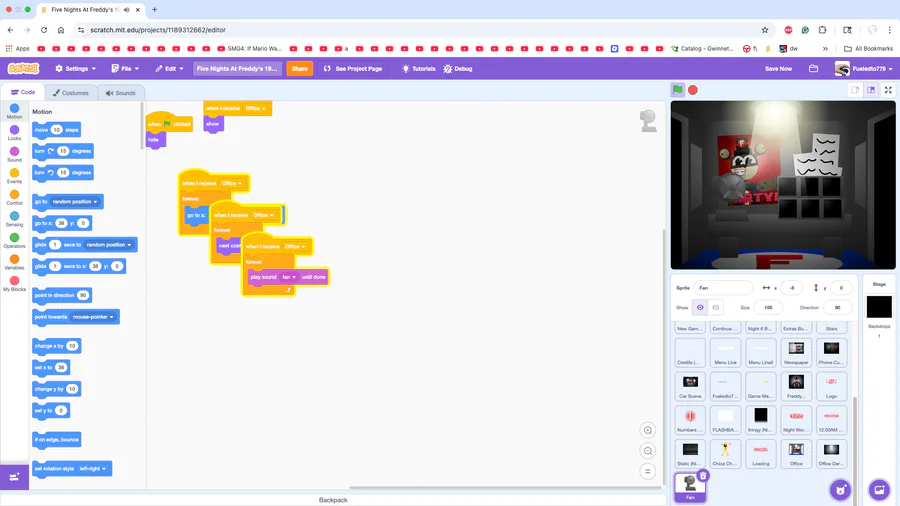This screenshot has width=900, height=506.
Task: Open the My Stuff folder icon
Action: [x=813, y=68]
